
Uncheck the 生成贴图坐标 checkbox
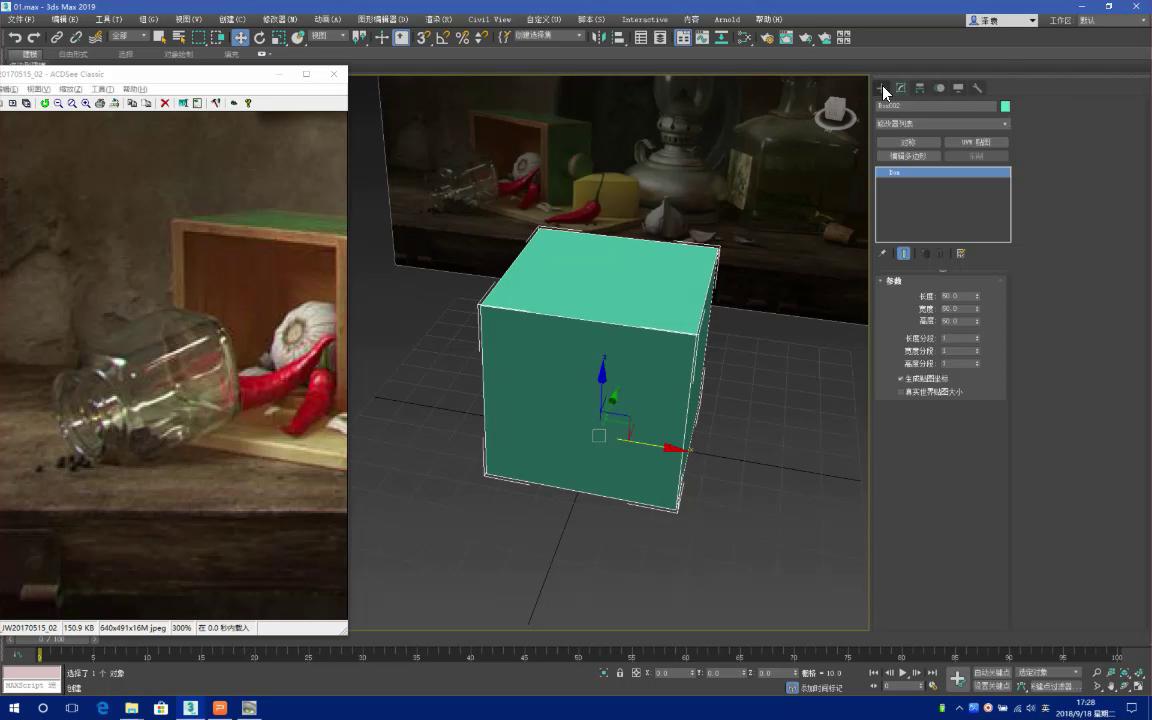coord(900,378)
